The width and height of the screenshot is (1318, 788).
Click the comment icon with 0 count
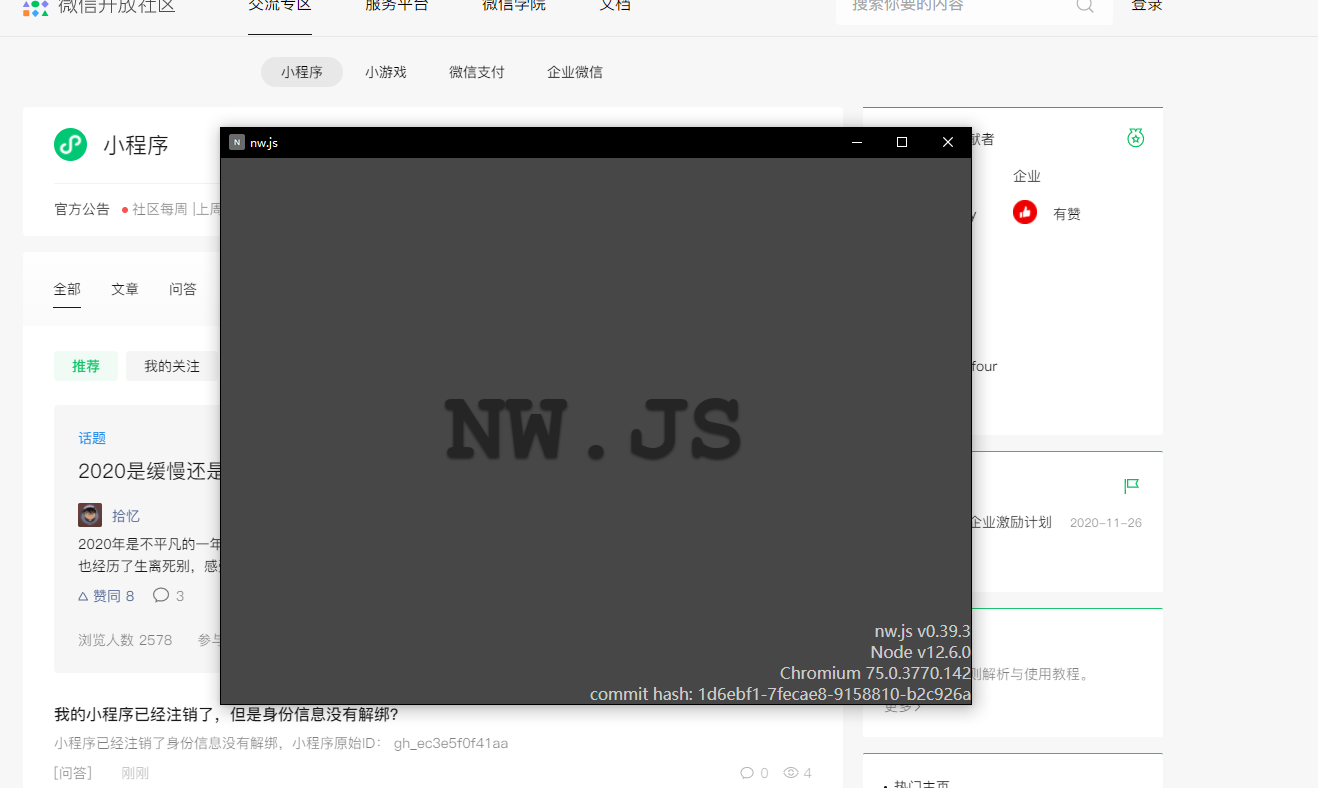coord(747,773)
